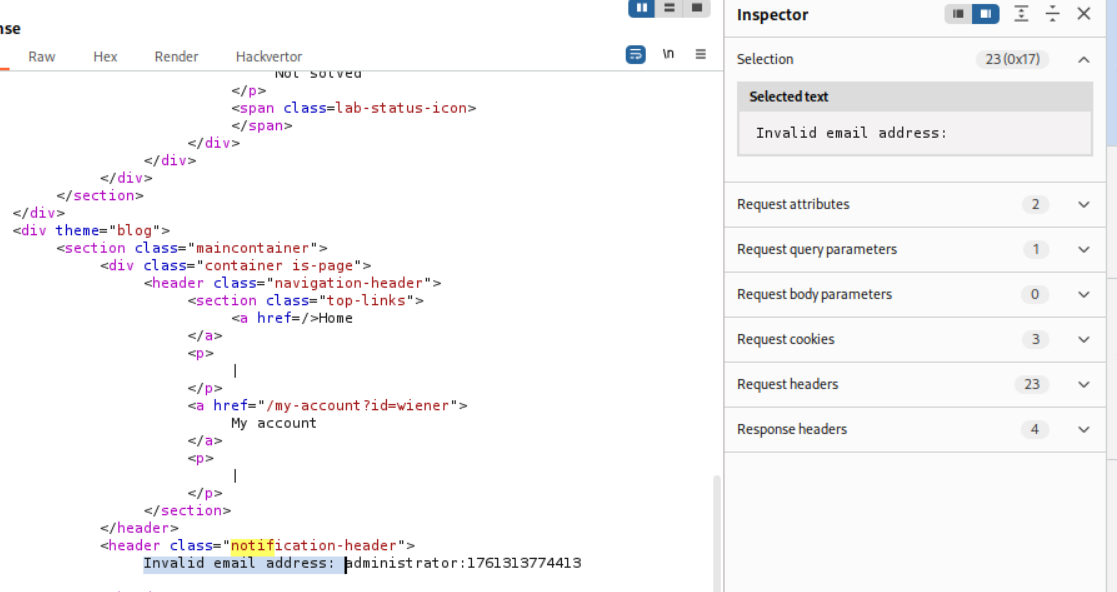This screenshot has width=1117, height=592.
Task: Expand the Response headers section
Action: 1084,429
